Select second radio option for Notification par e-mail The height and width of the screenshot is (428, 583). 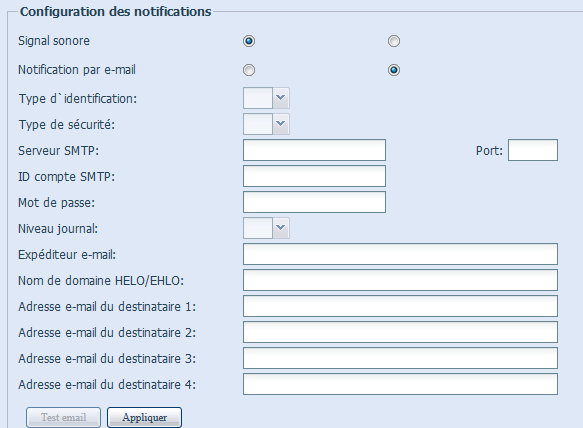coord(394,70)
